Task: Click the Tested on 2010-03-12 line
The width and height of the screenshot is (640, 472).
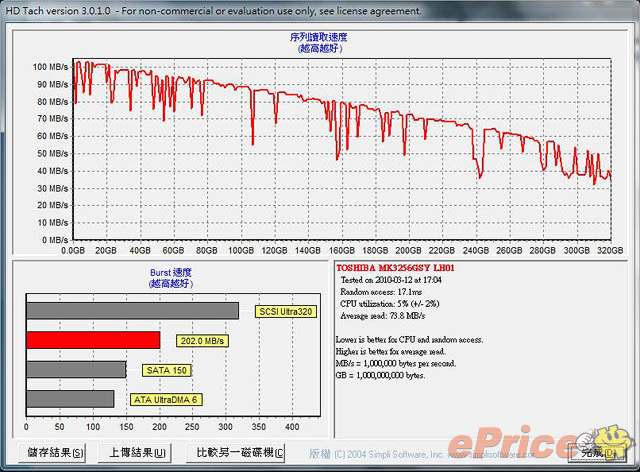Action: point(391,280)
